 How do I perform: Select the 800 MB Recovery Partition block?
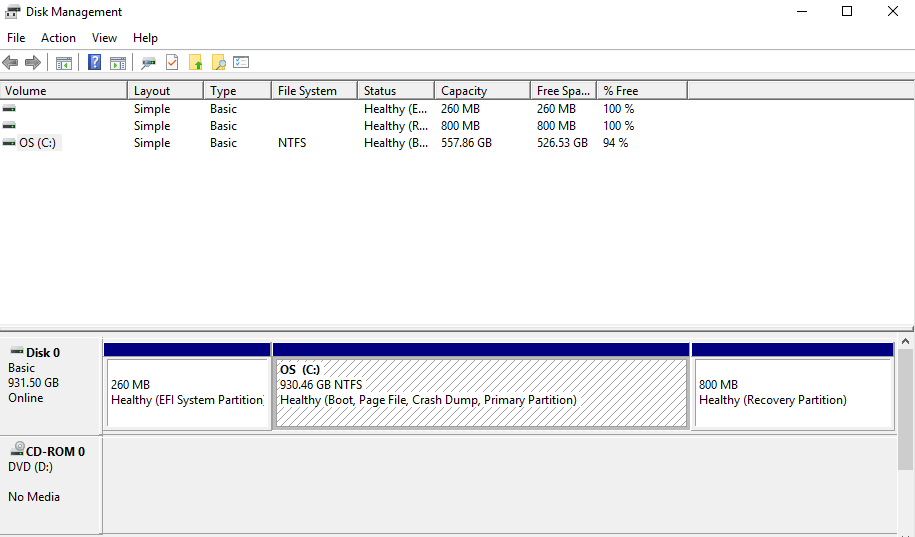[x=792, y=386]
